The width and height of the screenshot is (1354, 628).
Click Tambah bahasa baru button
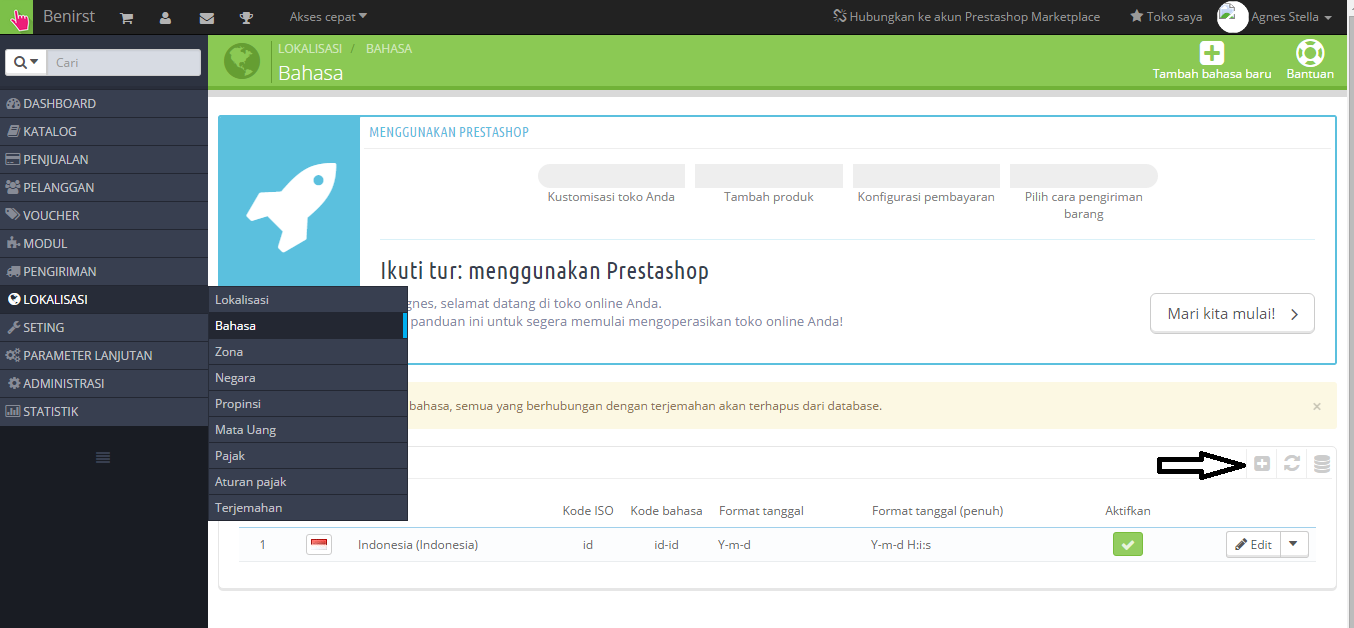coord(1211,61)
